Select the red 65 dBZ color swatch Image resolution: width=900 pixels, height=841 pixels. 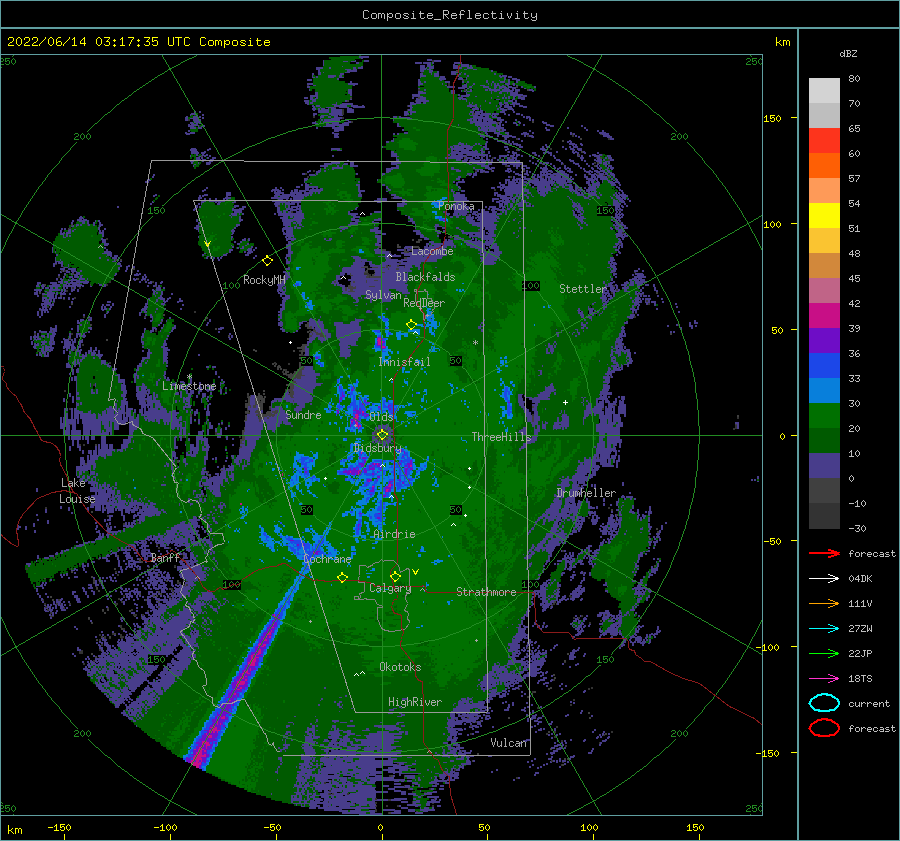824,140
